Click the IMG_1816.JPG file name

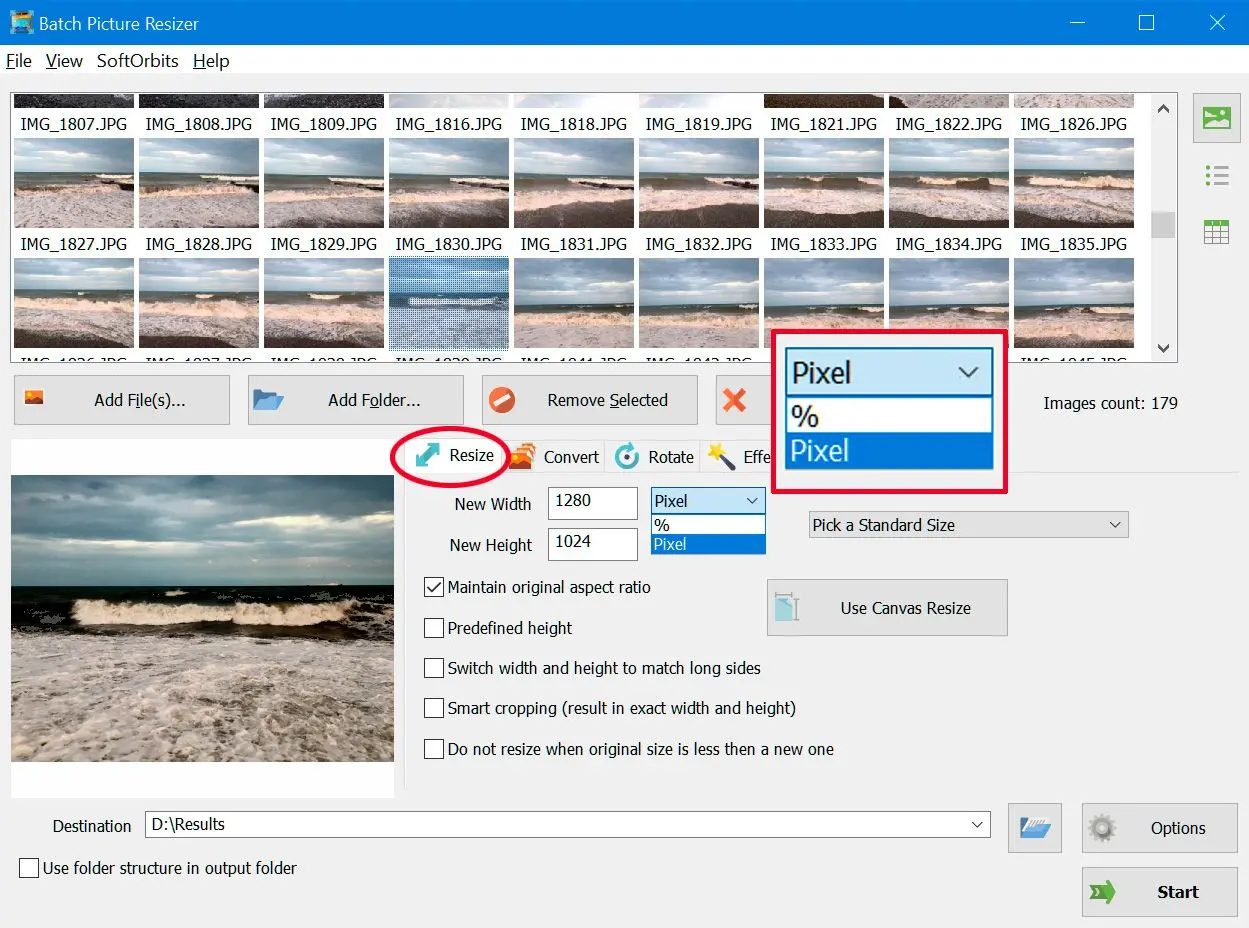click(x=449, y=124)
